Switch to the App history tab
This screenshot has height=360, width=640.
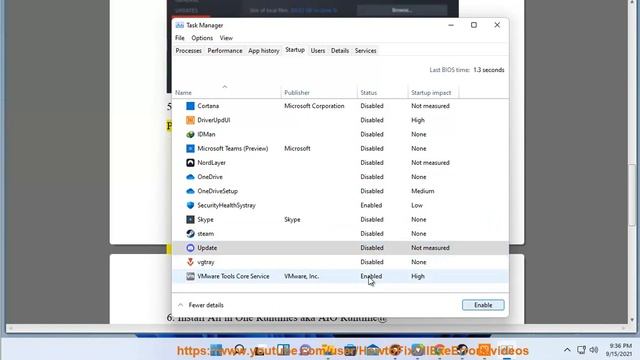click(264, 51)
